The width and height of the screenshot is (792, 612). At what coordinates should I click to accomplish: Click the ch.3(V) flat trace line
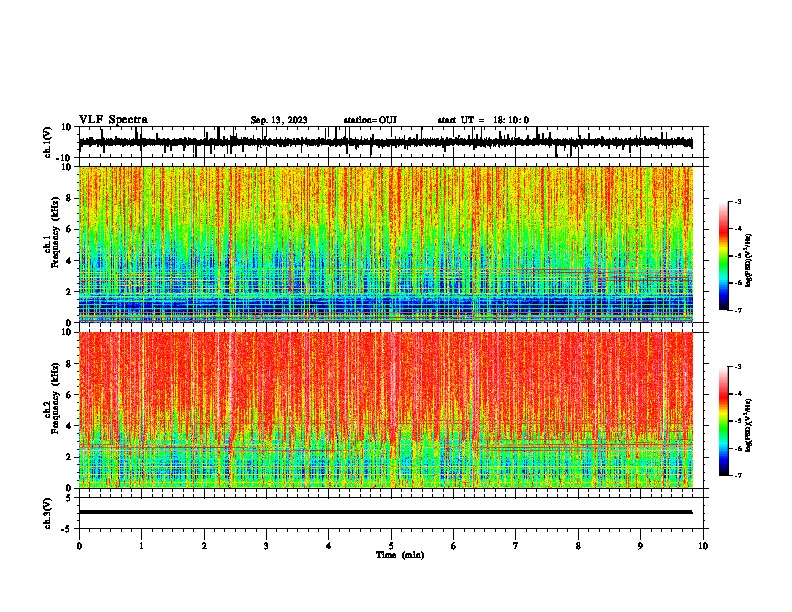point(386,512)
